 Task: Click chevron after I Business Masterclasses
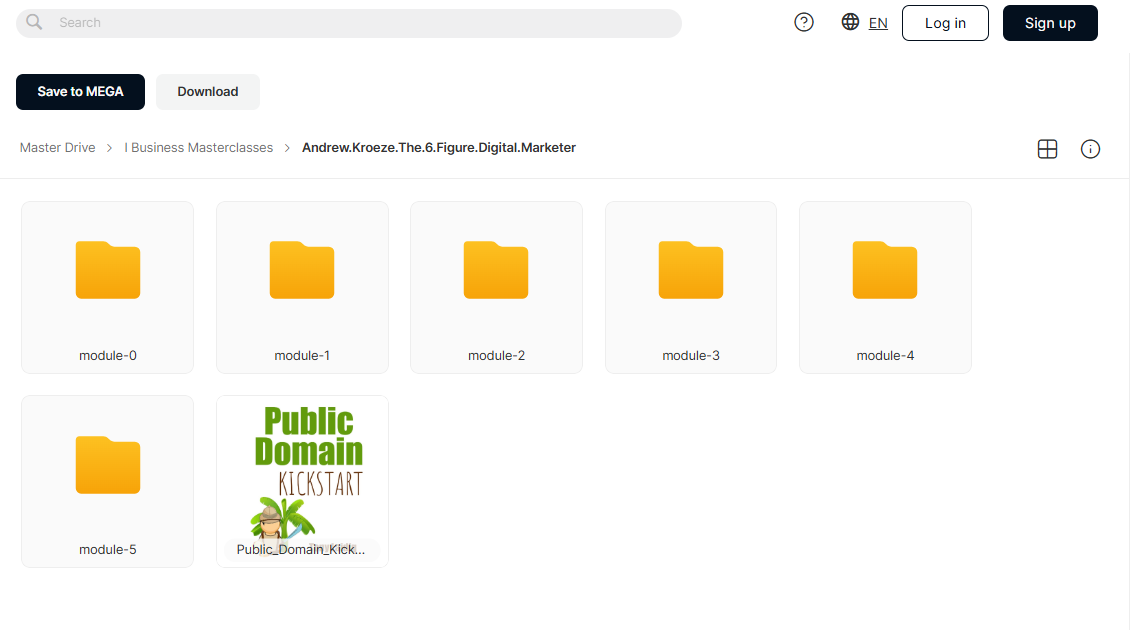(288, 148)
